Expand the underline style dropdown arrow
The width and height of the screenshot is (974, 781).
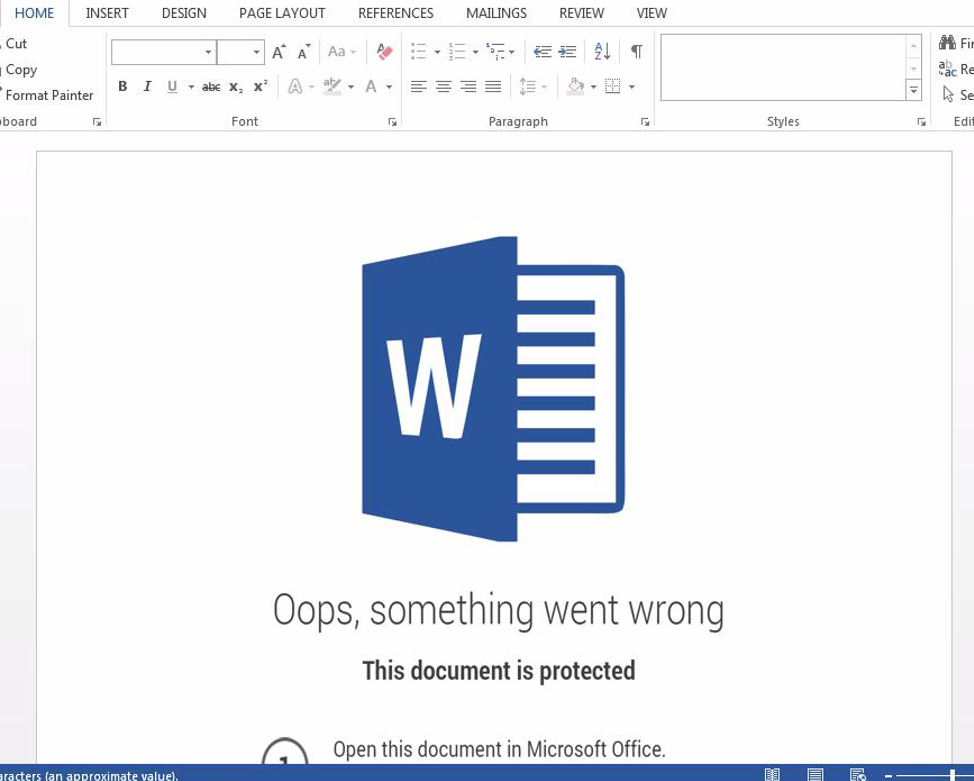191,87
